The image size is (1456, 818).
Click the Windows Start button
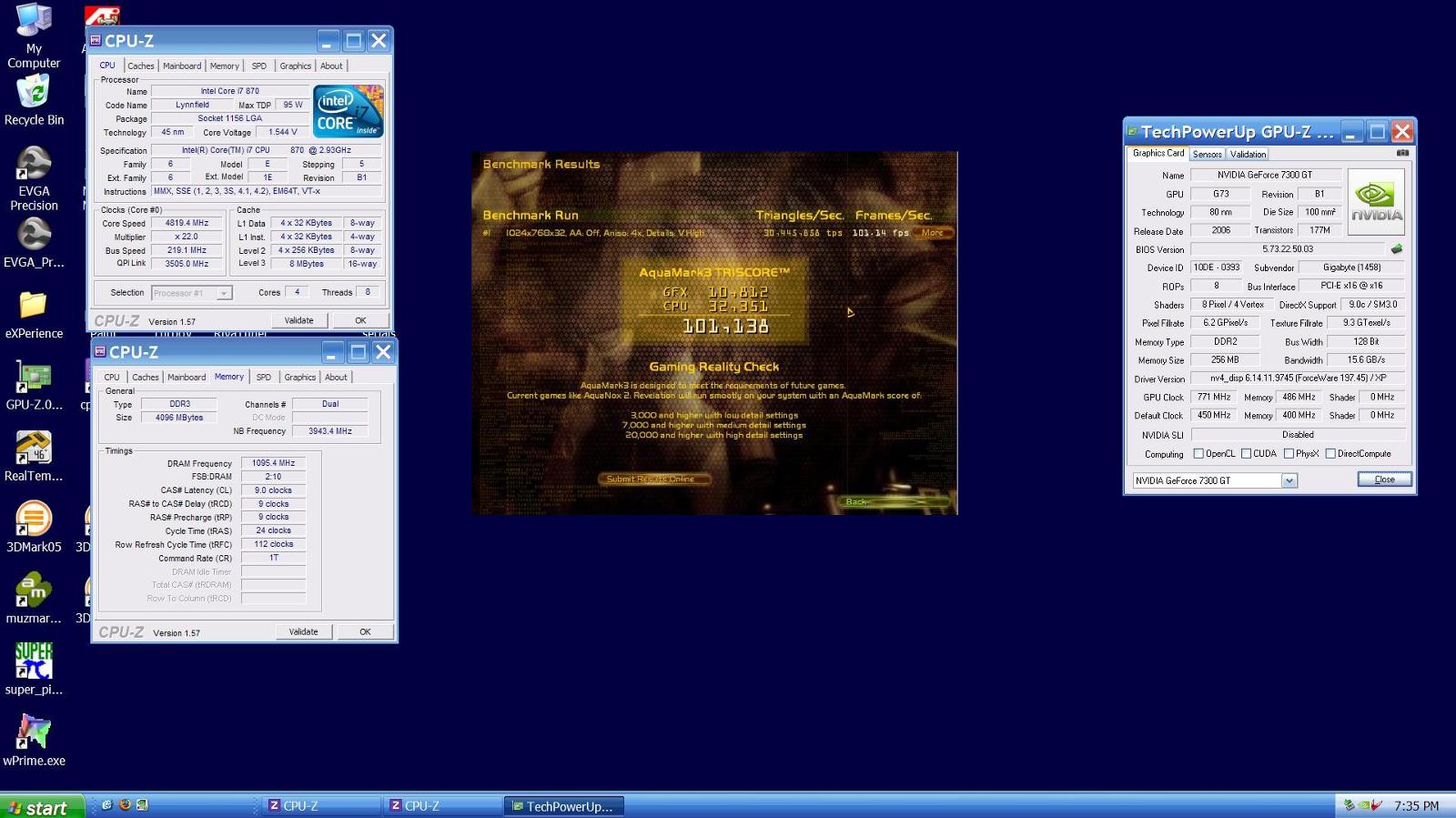tap(42, 806)
